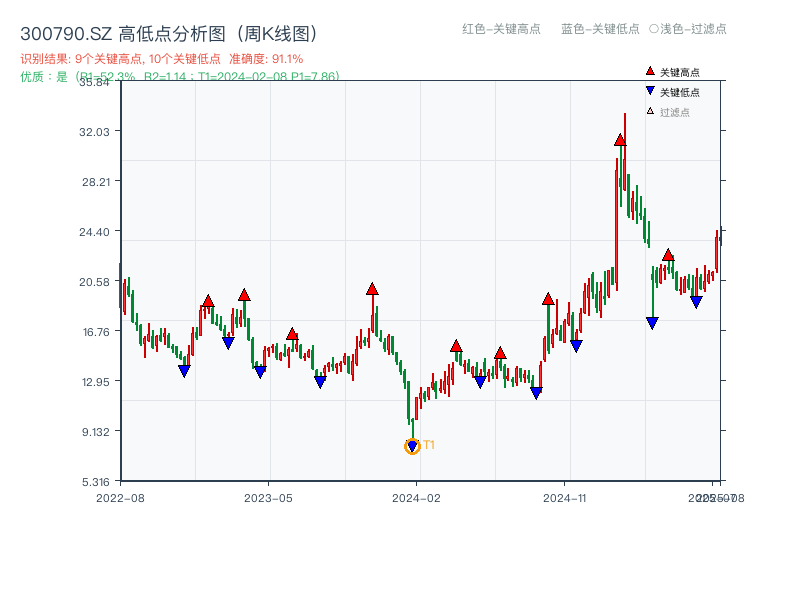This screenshot has width=800, height=600.
Task: Select the last red key-high marker near 2025
Action: 668,255
